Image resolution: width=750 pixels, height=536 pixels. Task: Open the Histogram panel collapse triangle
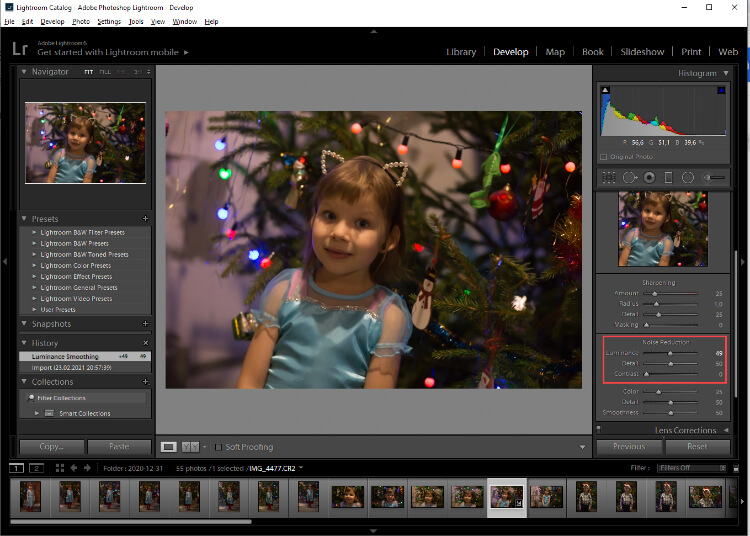[726, 73]
